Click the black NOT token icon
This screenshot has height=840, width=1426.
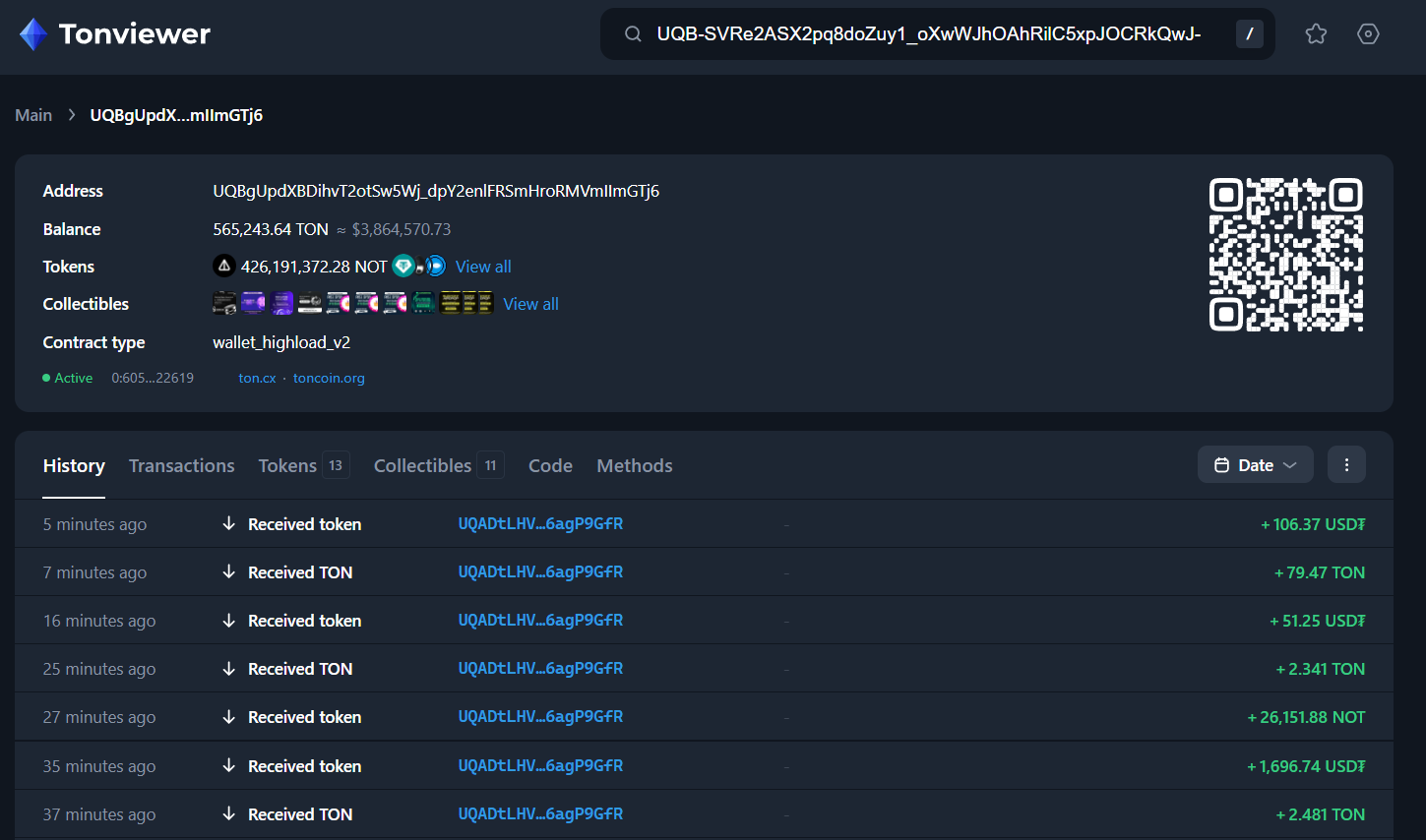pos(224,266)
